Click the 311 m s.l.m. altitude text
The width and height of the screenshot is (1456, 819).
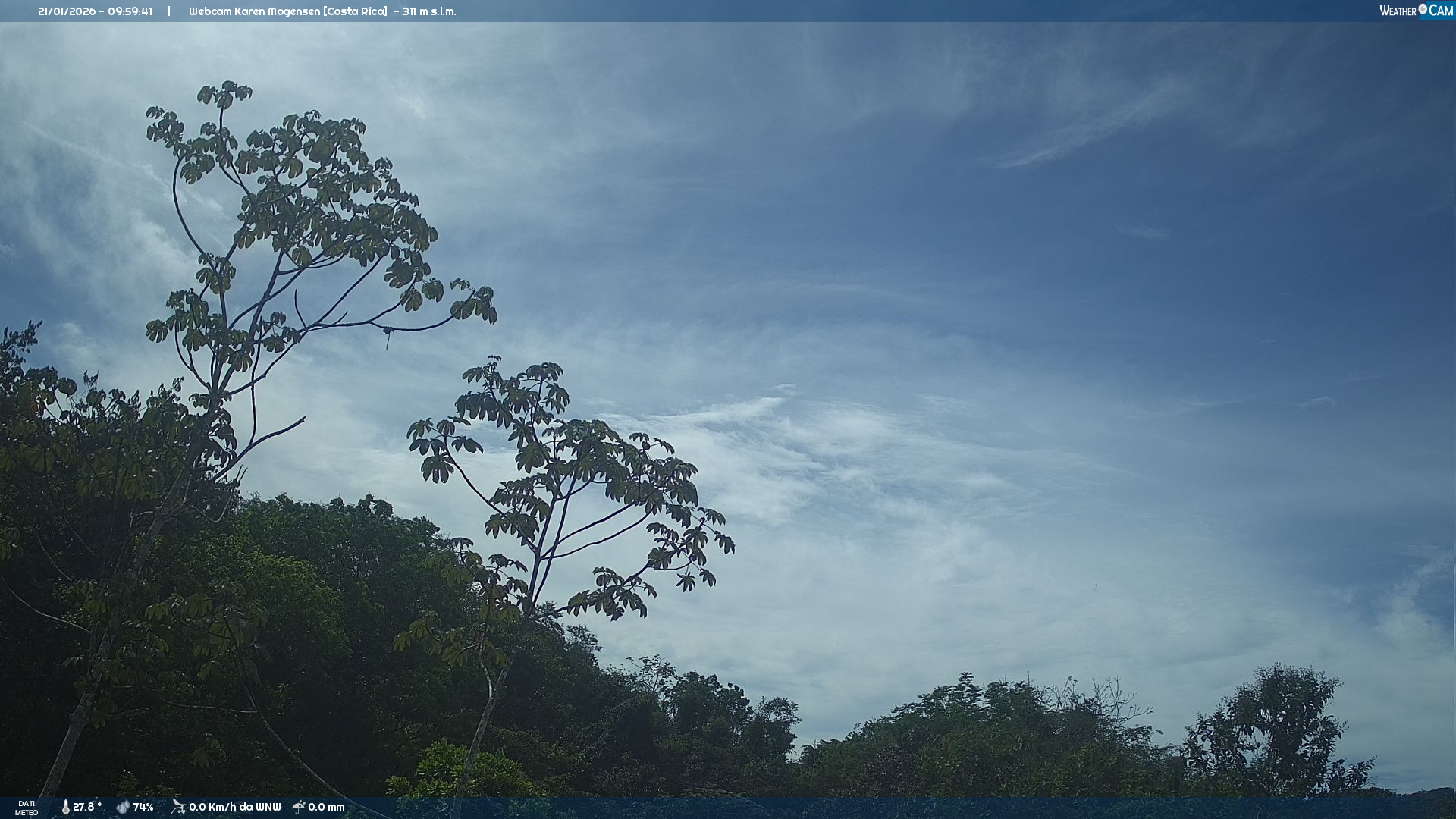tap(429, 11)
